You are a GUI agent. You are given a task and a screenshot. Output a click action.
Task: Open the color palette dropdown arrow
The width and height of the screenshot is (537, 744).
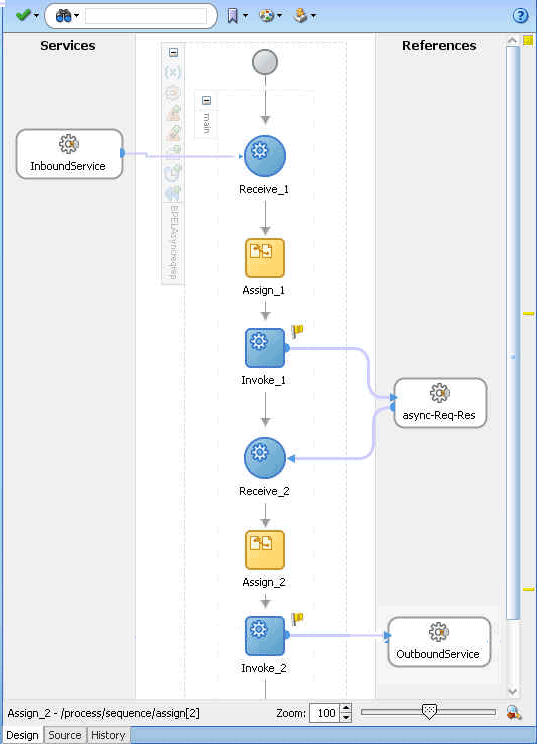279,16
